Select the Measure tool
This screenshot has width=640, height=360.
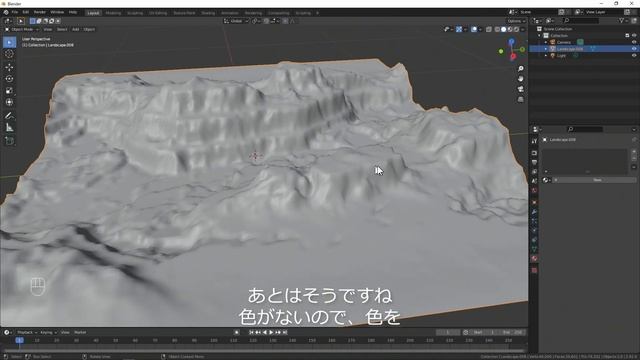9,128
